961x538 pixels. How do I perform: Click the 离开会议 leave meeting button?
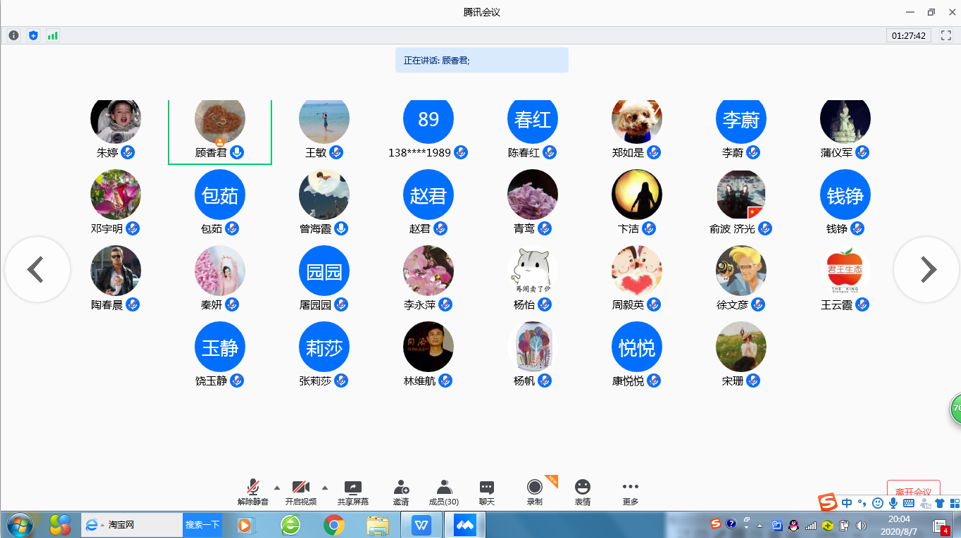click(x=913, y=491)
